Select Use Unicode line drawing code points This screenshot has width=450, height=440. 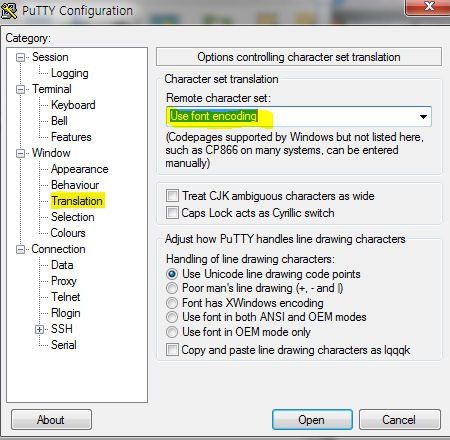pos(172,274)
